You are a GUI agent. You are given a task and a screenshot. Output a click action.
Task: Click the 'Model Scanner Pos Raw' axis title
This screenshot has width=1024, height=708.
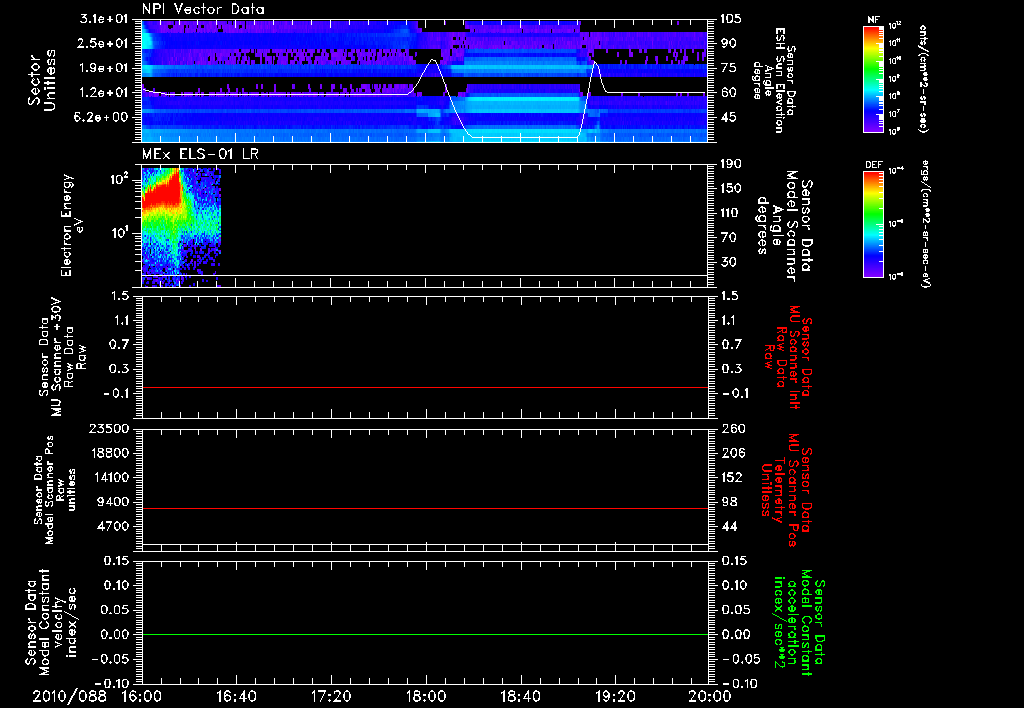[x=55, y=489]
